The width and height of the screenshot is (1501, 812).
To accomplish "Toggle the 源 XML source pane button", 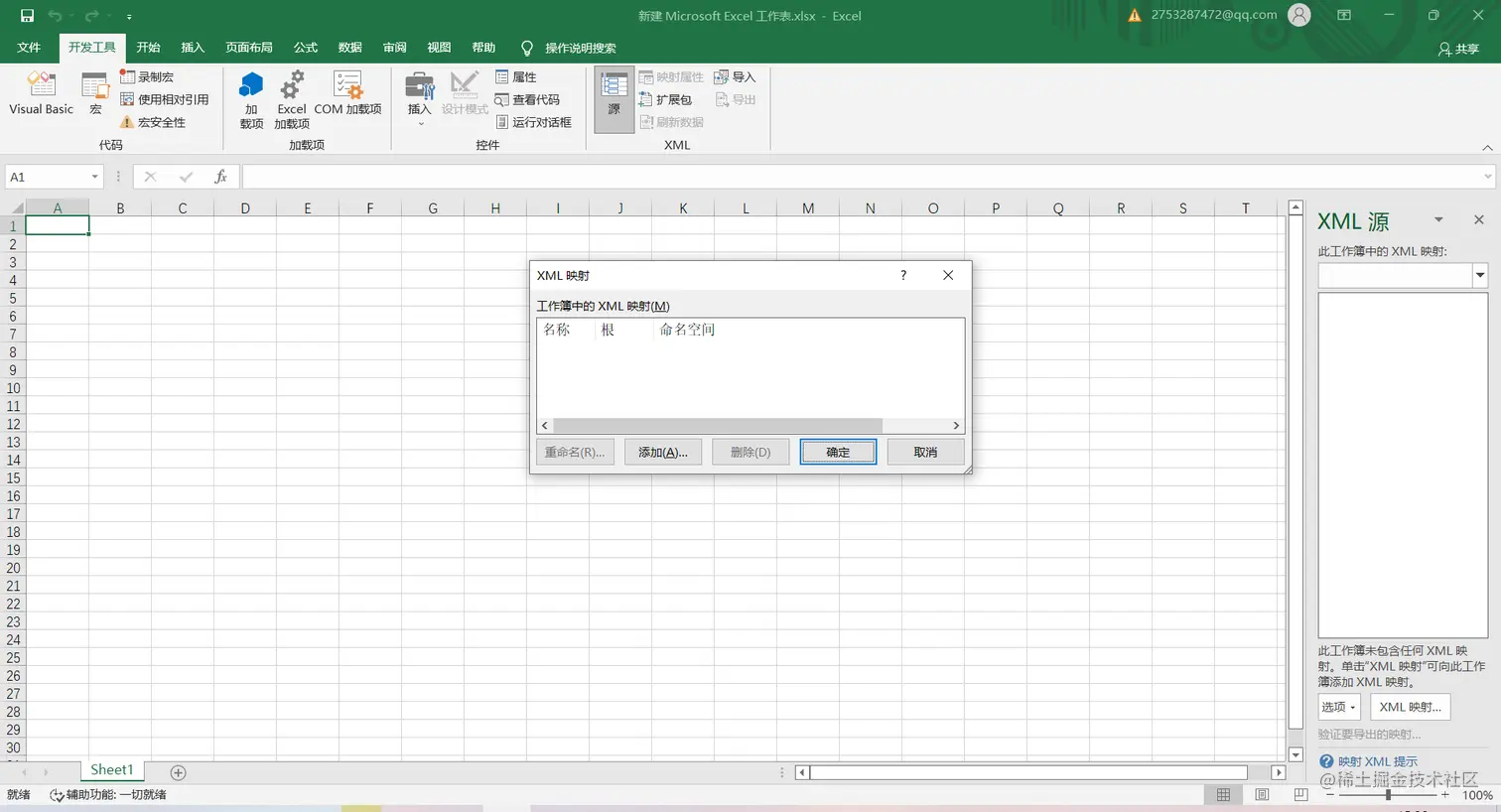I will [x=614, y=99].
